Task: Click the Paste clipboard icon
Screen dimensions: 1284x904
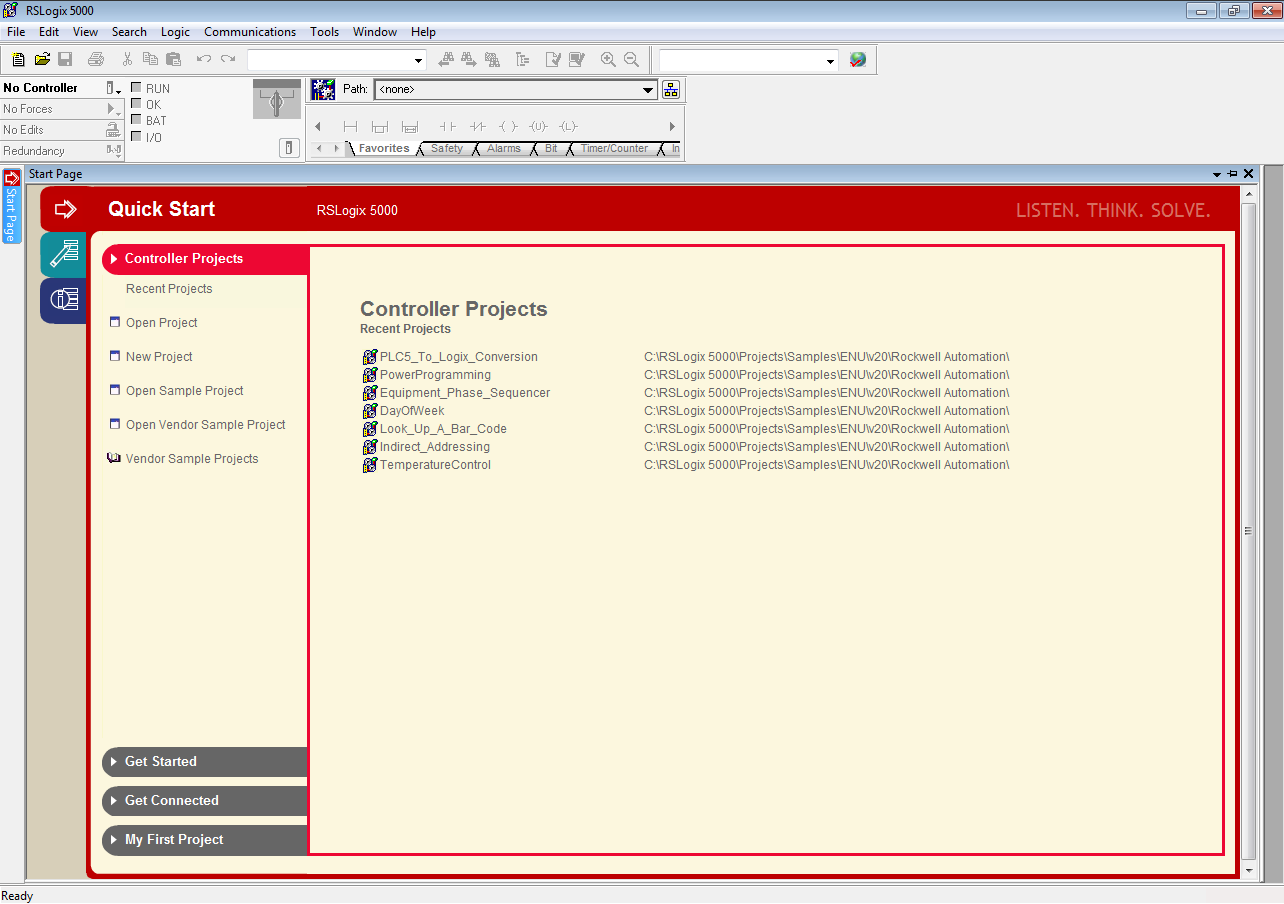Action: 173,60
